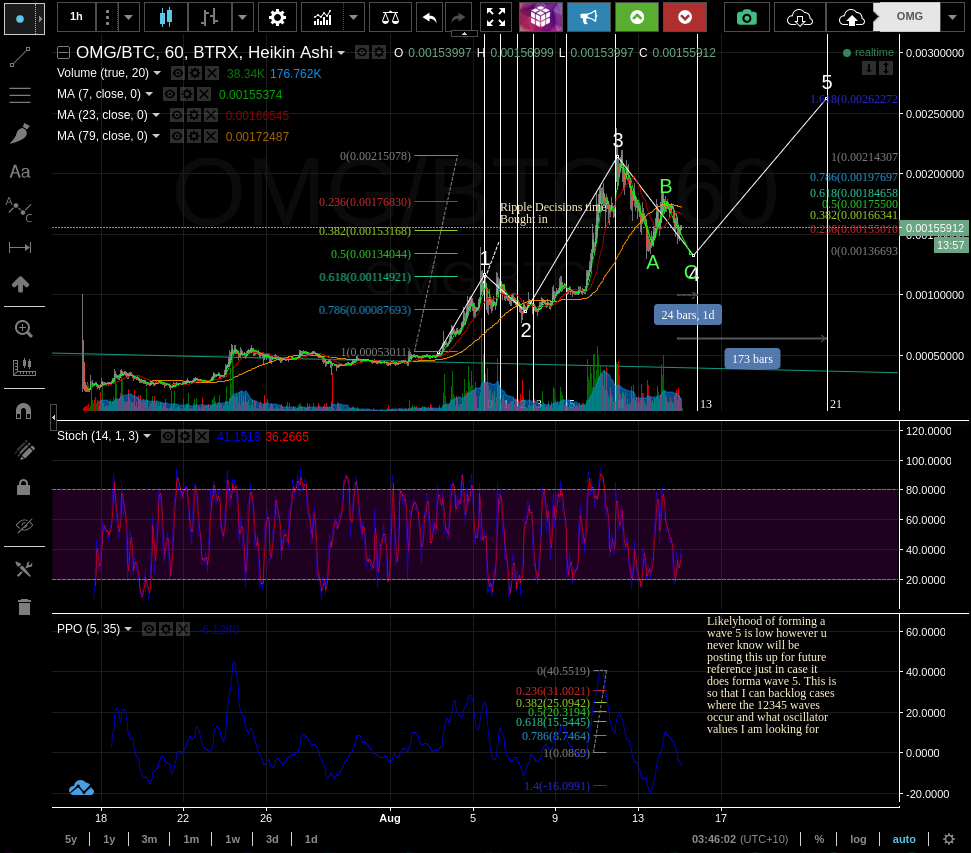971x853 pixels.
Task: Load chart layout from cloud
Action: 799,17
